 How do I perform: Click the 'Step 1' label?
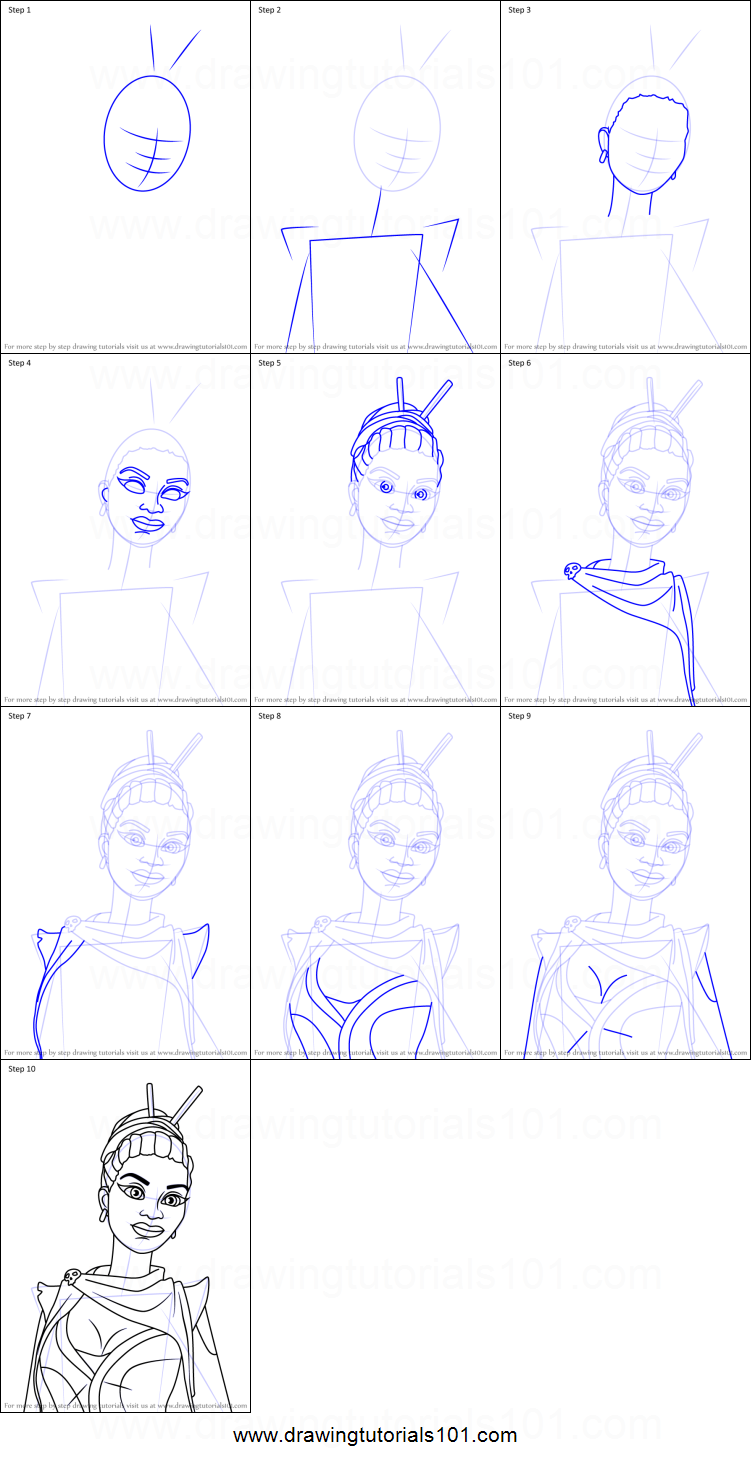point(20,10)
